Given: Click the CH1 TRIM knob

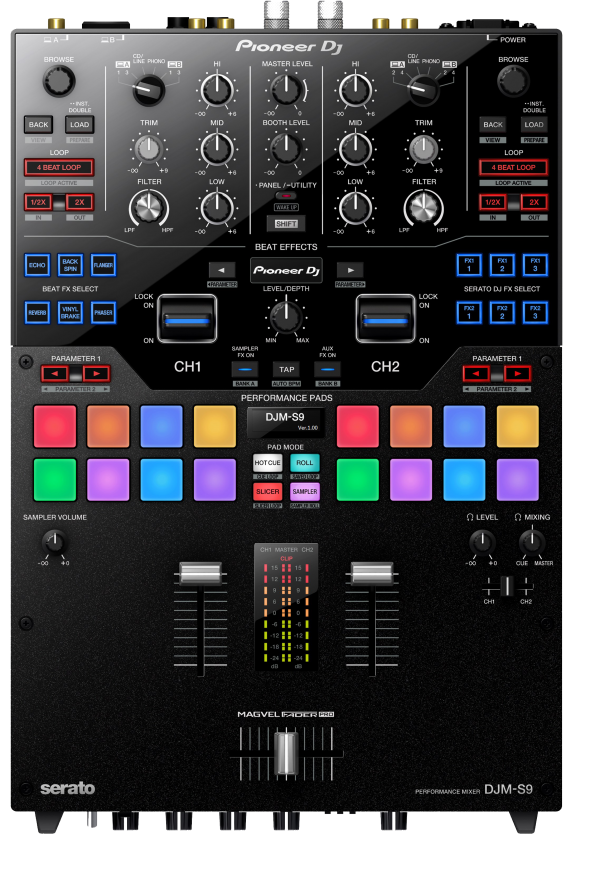Looking at the screenshot, I should coord(148,149).
